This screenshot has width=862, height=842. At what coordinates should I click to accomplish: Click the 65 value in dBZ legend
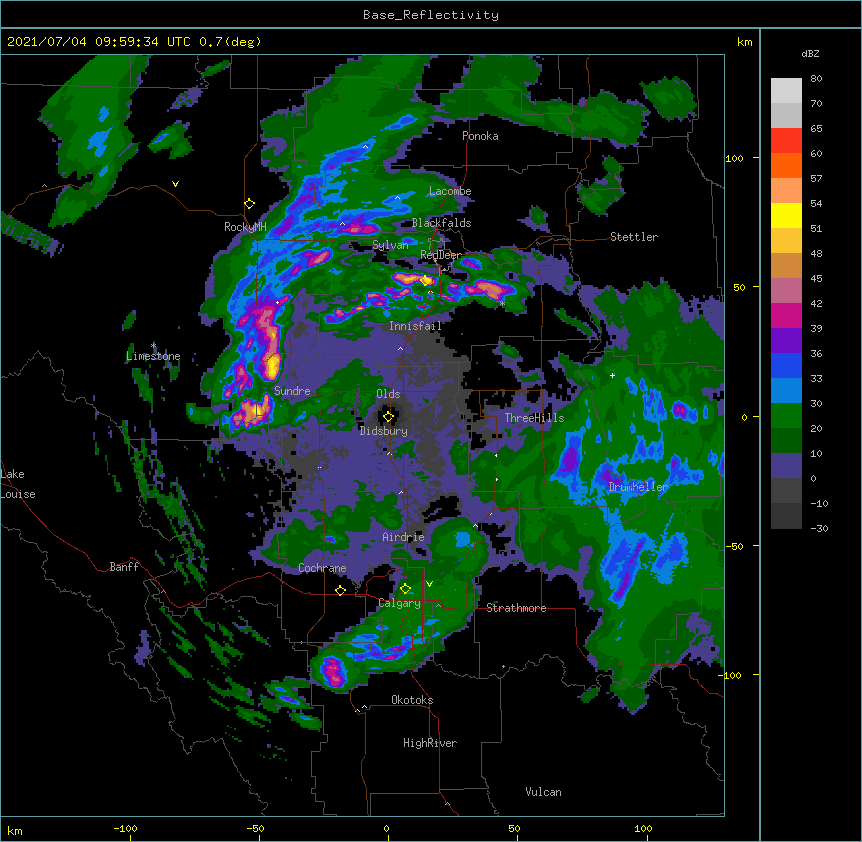pyautogui.click(x=816, y=128)
